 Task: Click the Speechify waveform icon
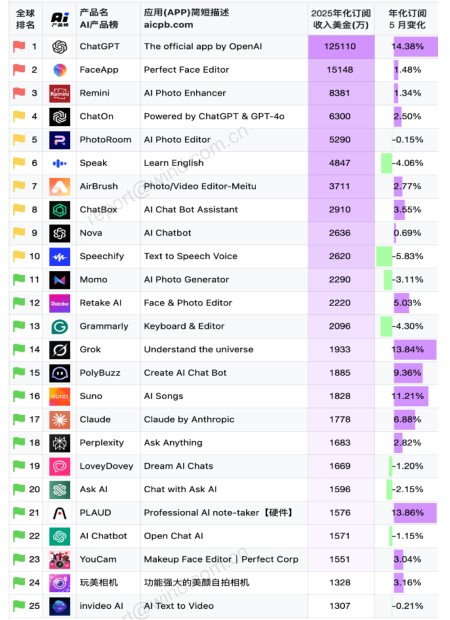[60, 257]
